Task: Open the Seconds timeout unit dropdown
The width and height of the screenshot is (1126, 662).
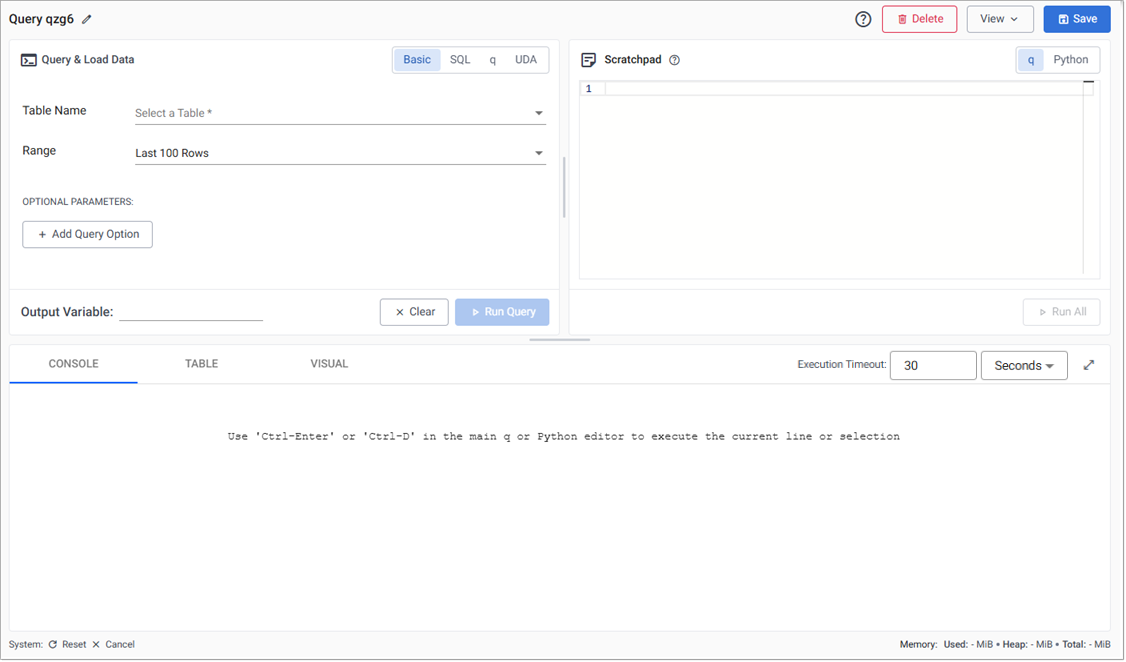Action: click(1024, 366)
